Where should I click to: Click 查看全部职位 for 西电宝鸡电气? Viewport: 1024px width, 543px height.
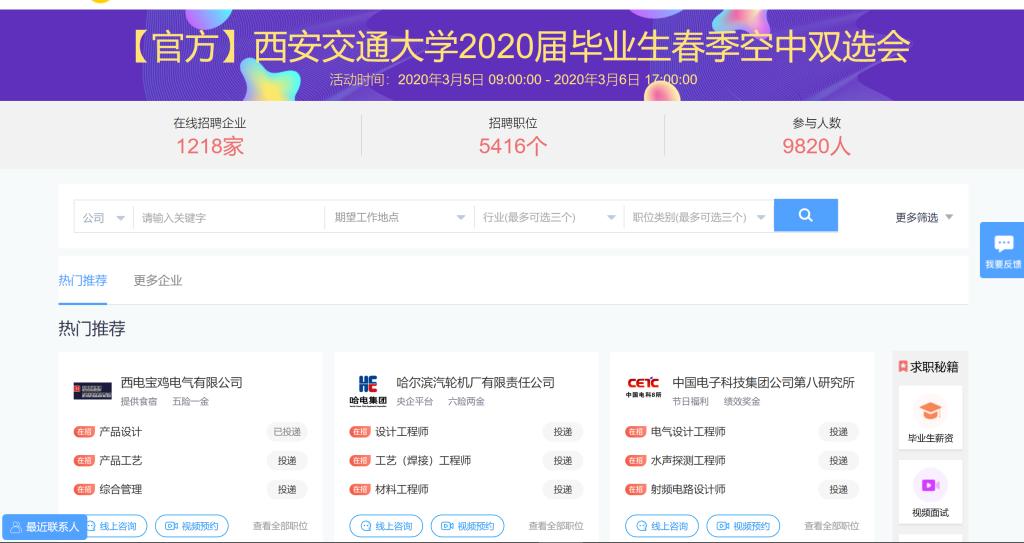[x=280, y=526]
